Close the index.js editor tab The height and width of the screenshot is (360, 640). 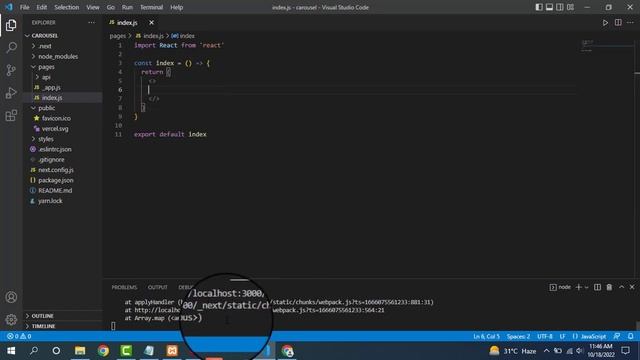(x=151, y=23)
